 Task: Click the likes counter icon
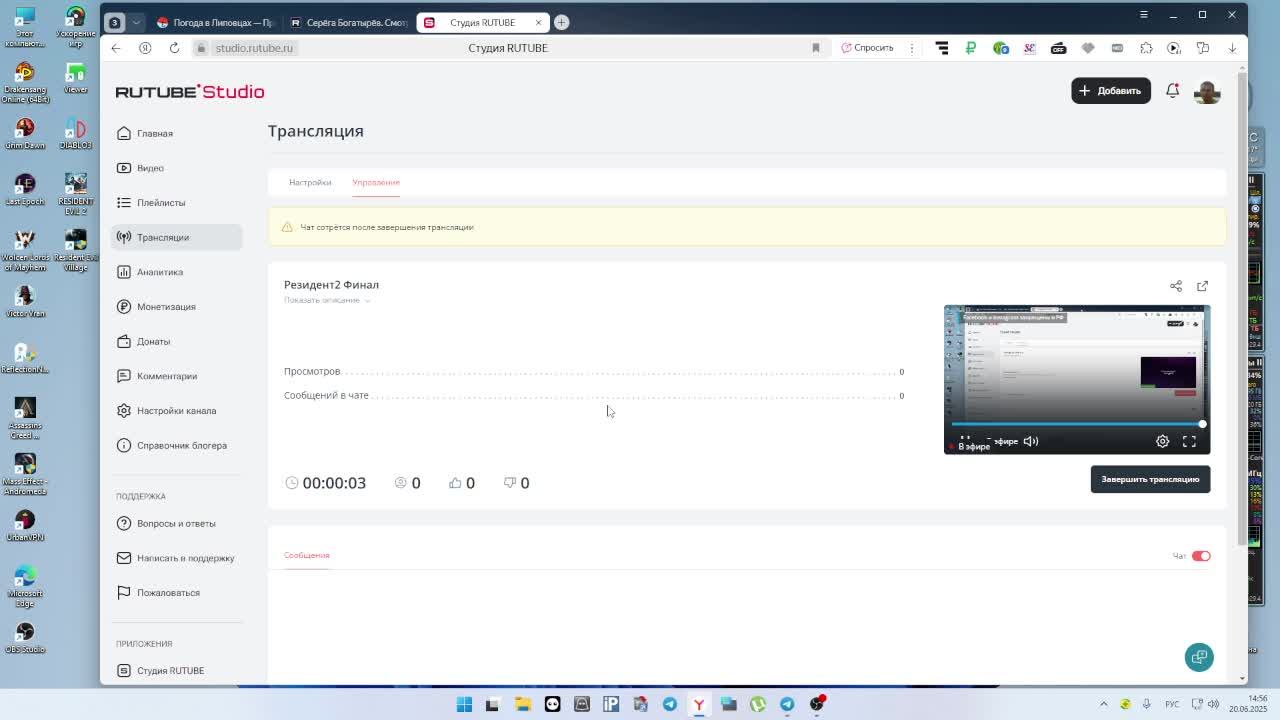[455, 483]
